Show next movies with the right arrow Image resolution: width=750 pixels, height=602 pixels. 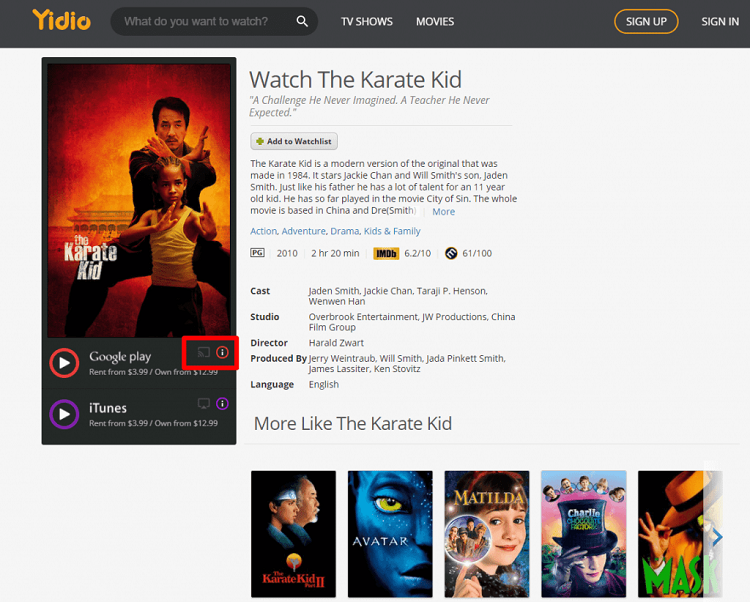coord(717,537)
